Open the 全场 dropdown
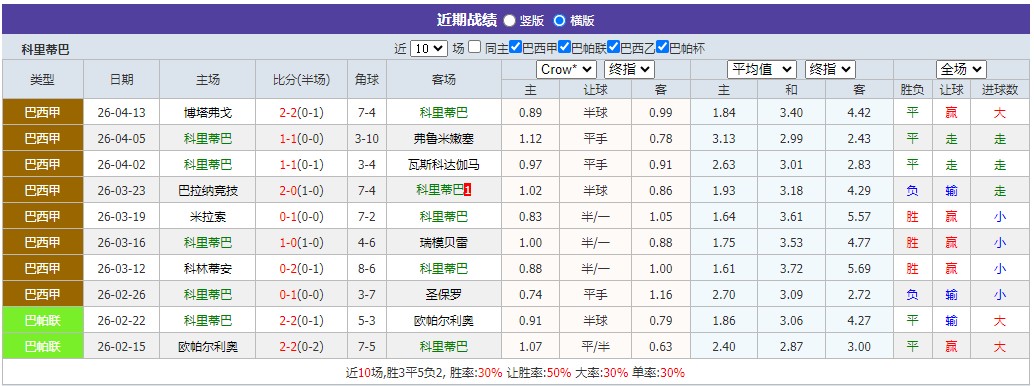This screenshot has height=386, width=1034. 961,69
